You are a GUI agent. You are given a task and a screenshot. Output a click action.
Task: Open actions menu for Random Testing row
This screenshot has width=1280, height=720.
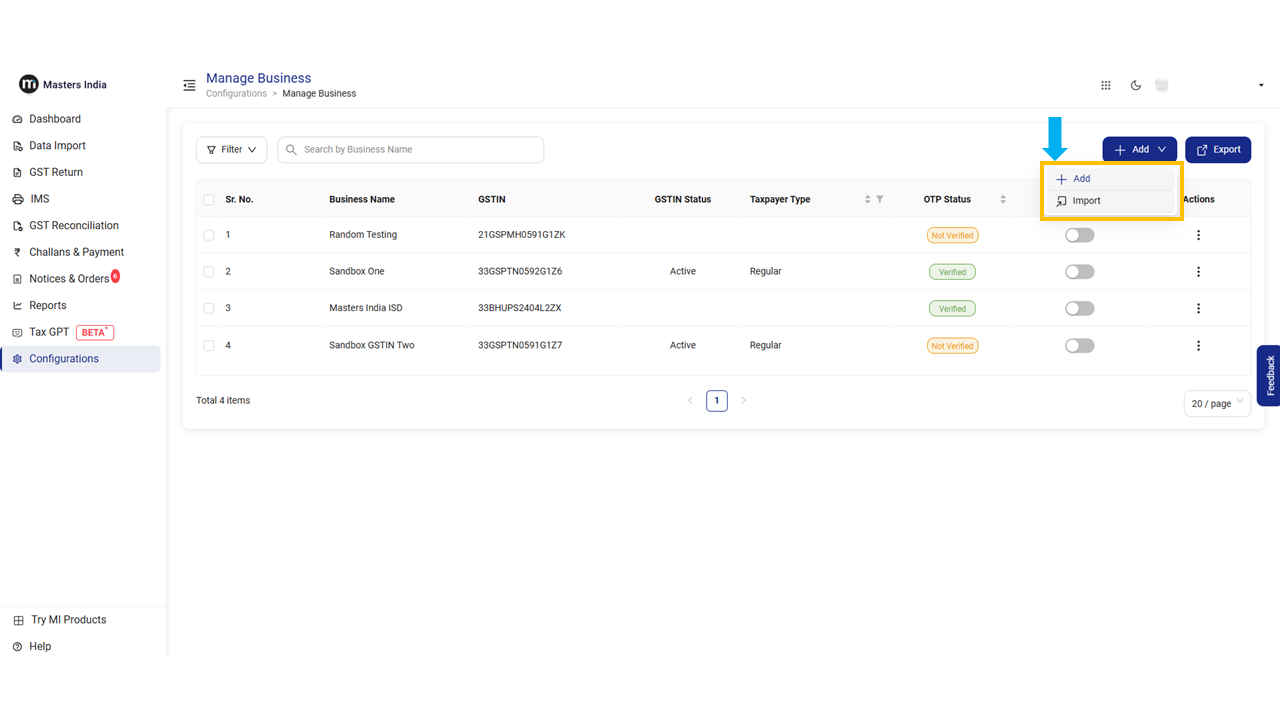pyautogui.click(x=1198, y=235)
